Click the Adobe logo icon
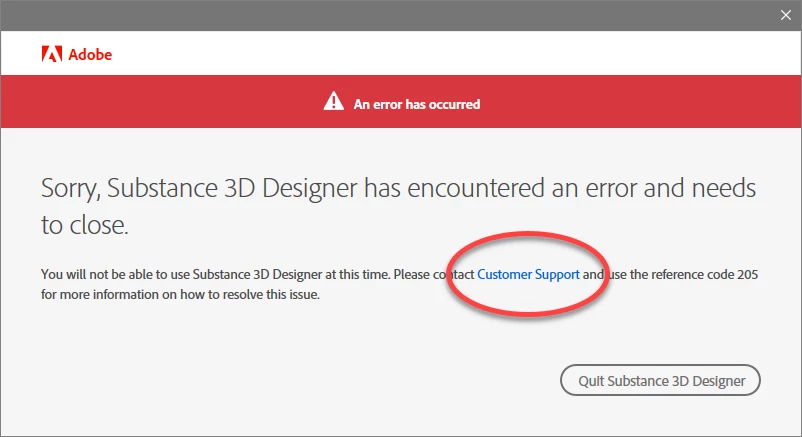This screenshot has width=802, height=437. pyautogui.click(x=52, y=54)
